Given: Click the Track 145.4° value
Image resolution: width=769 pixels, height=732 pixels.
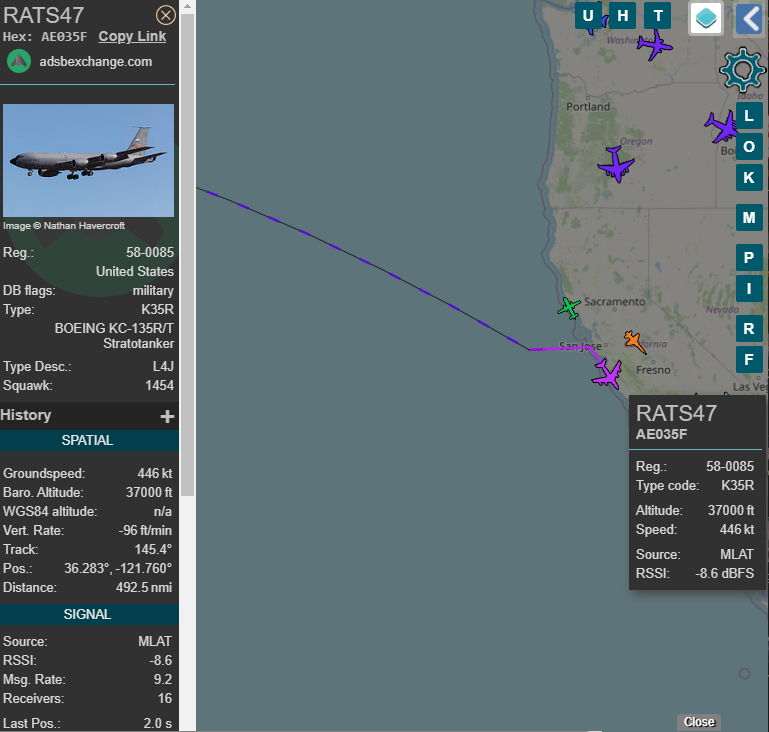Looking at the screenshot, I should coord(153,550).
